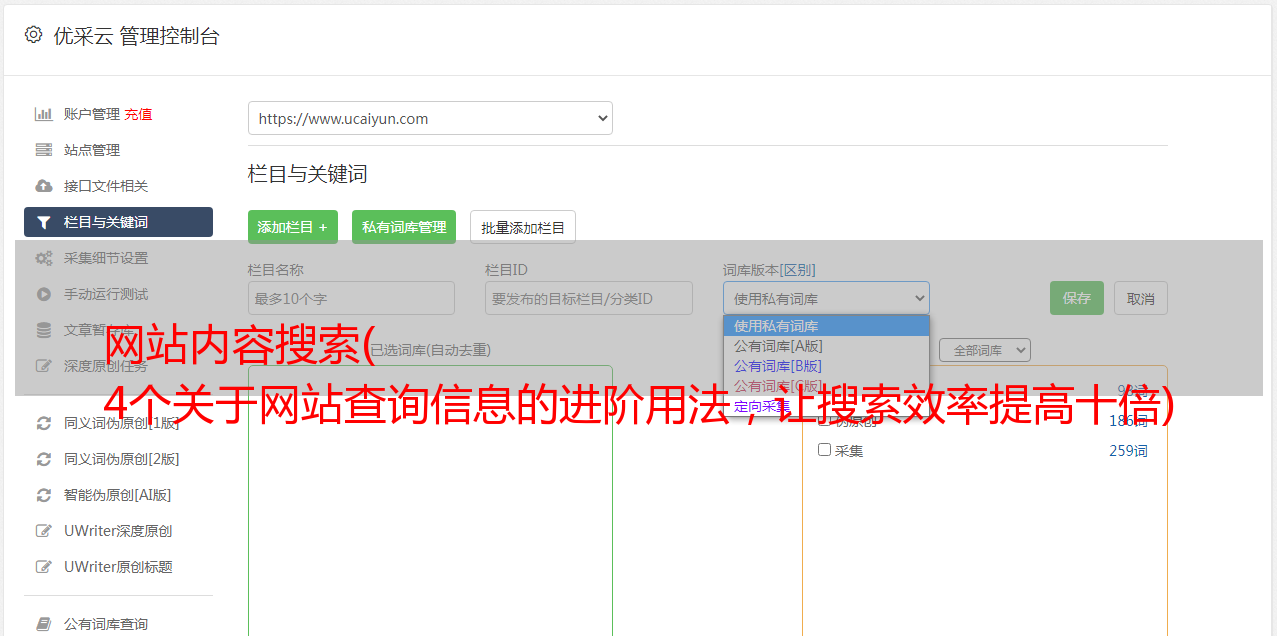
Task: Choose 使用私有词库 option in list
Action: (x=826, y=326)
